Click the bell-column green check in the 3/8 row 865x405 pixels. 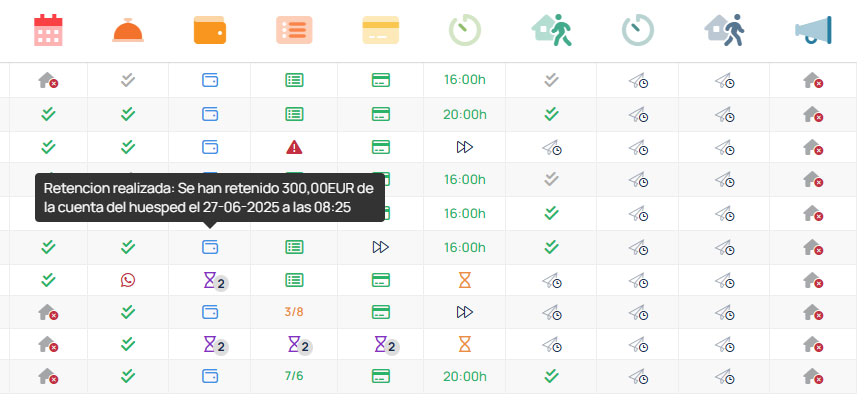[x=128, y=312]
